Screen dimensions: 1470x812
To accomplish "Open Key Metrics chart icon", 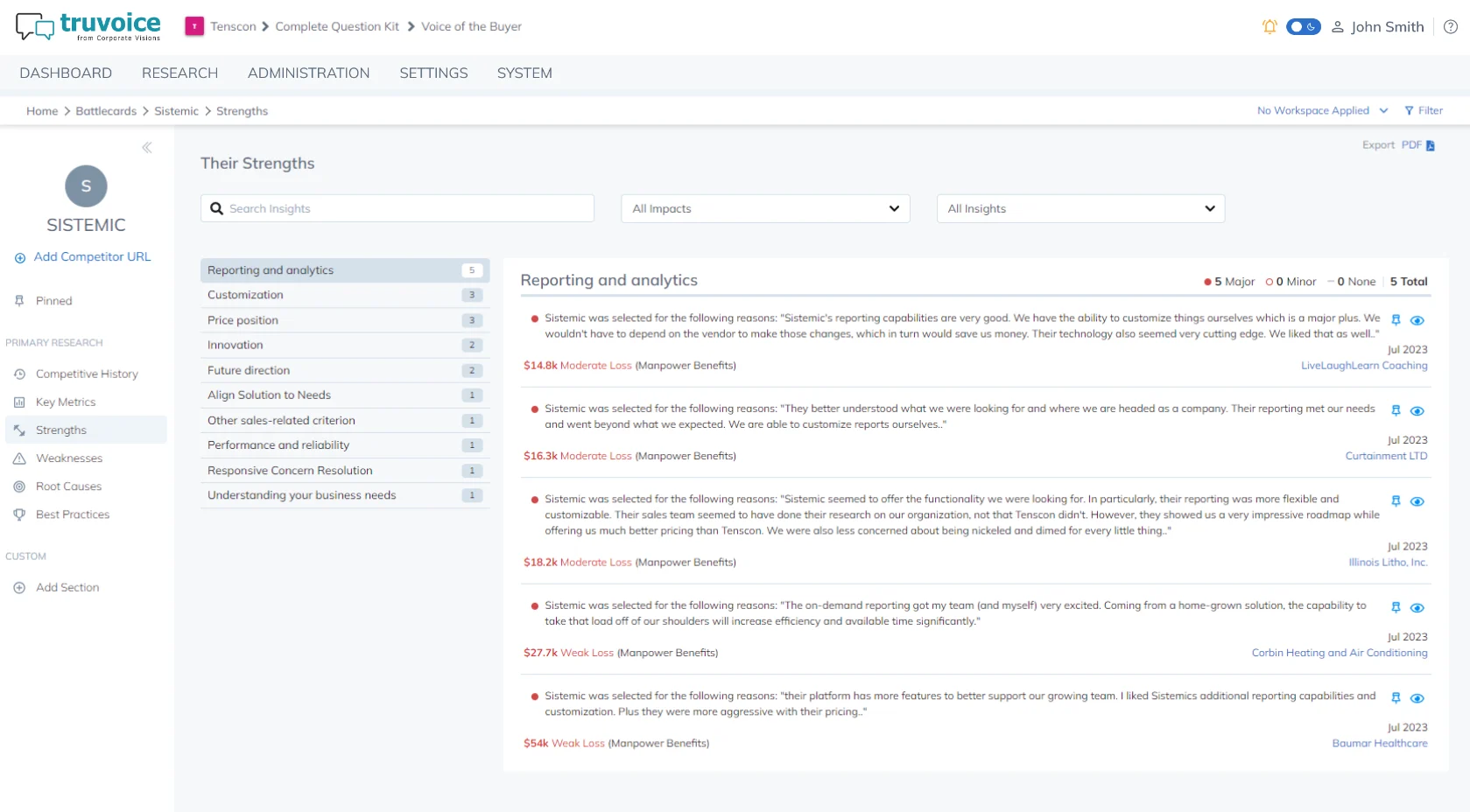I will (x=19, y=402).
